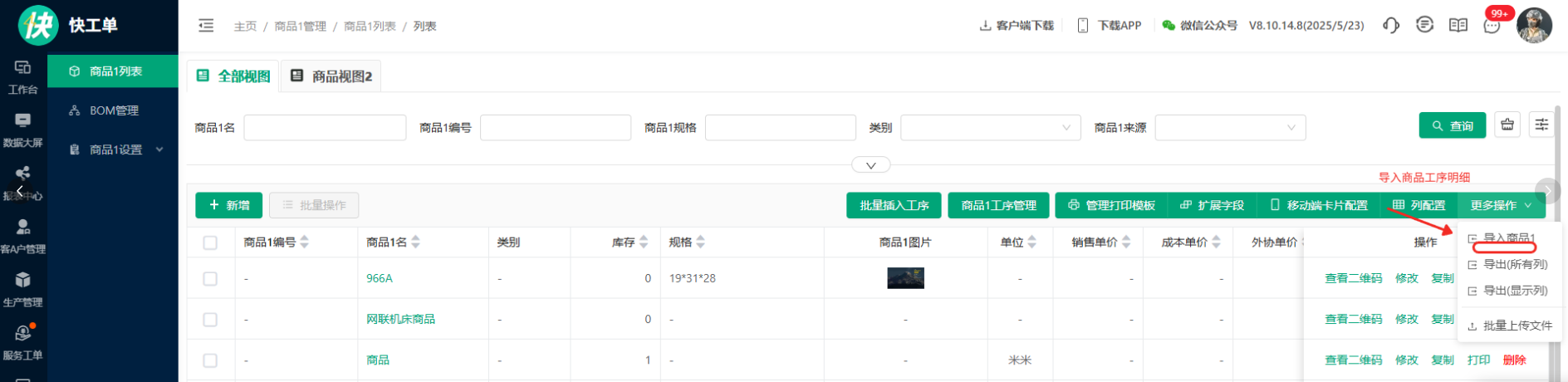Click the 商品1名 input field
The image size is (1568, 382).
325,128
